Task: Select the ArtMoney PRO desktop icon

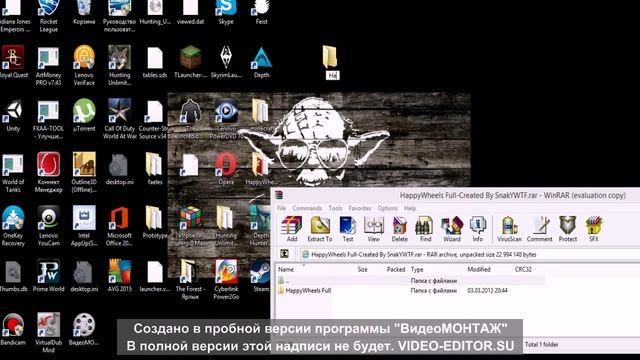Action: (49, 65)
